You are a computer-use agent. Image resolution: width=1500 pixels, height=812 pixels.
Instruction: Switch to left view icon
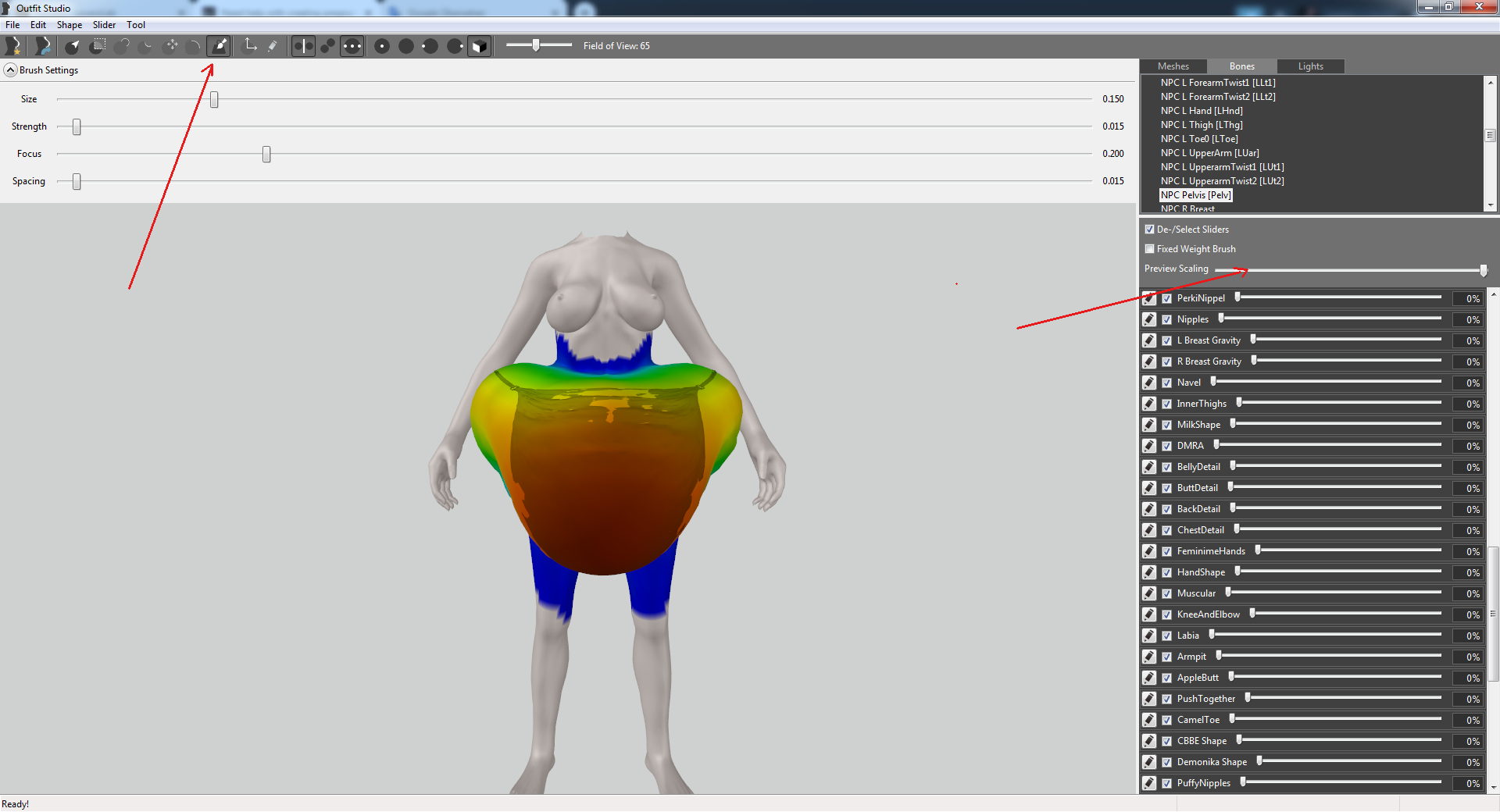click(430, 46)
